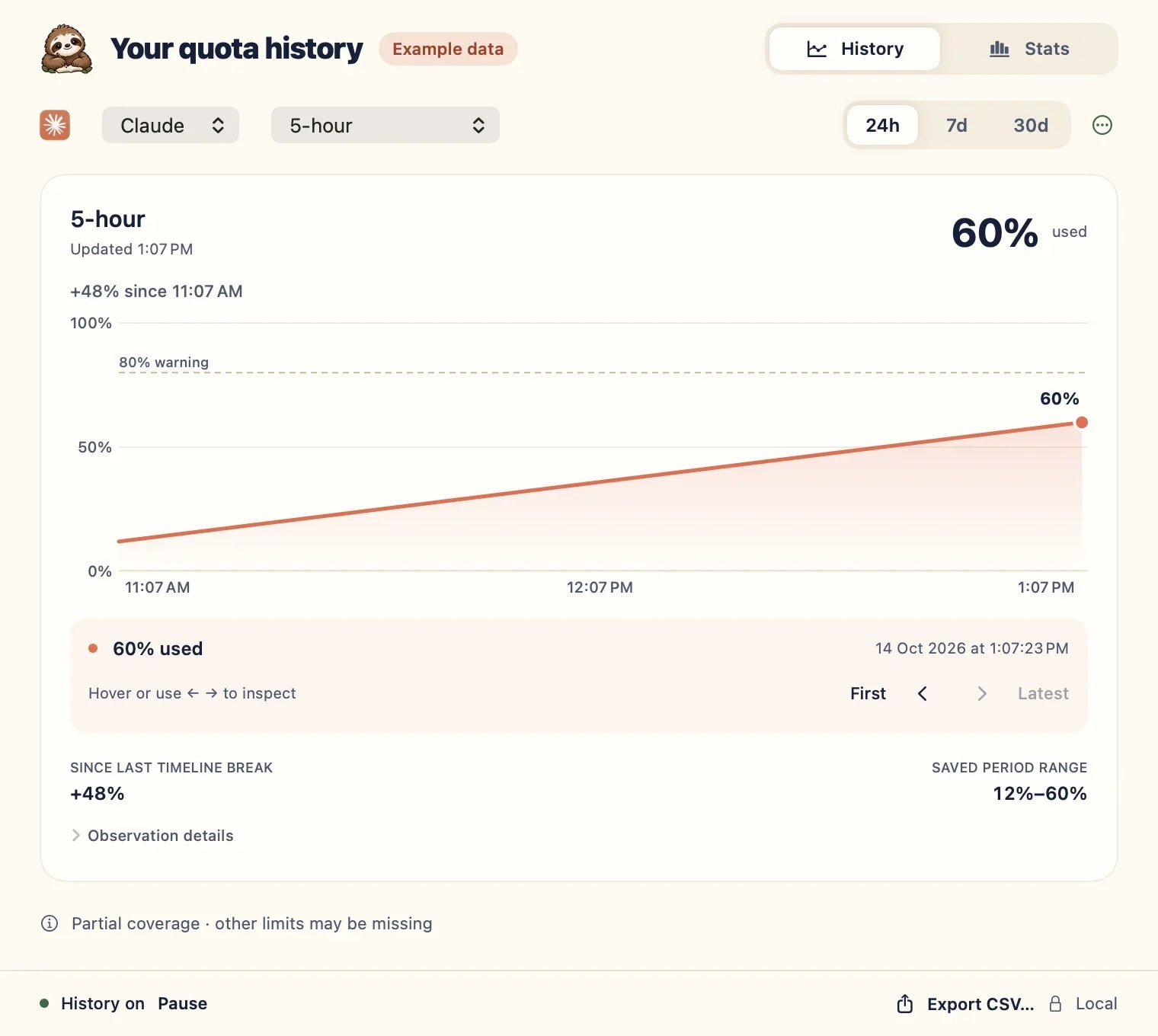Select the 24h time range
The height and width of the screenshot is (1036, 1158).
[x=882, y=125]
